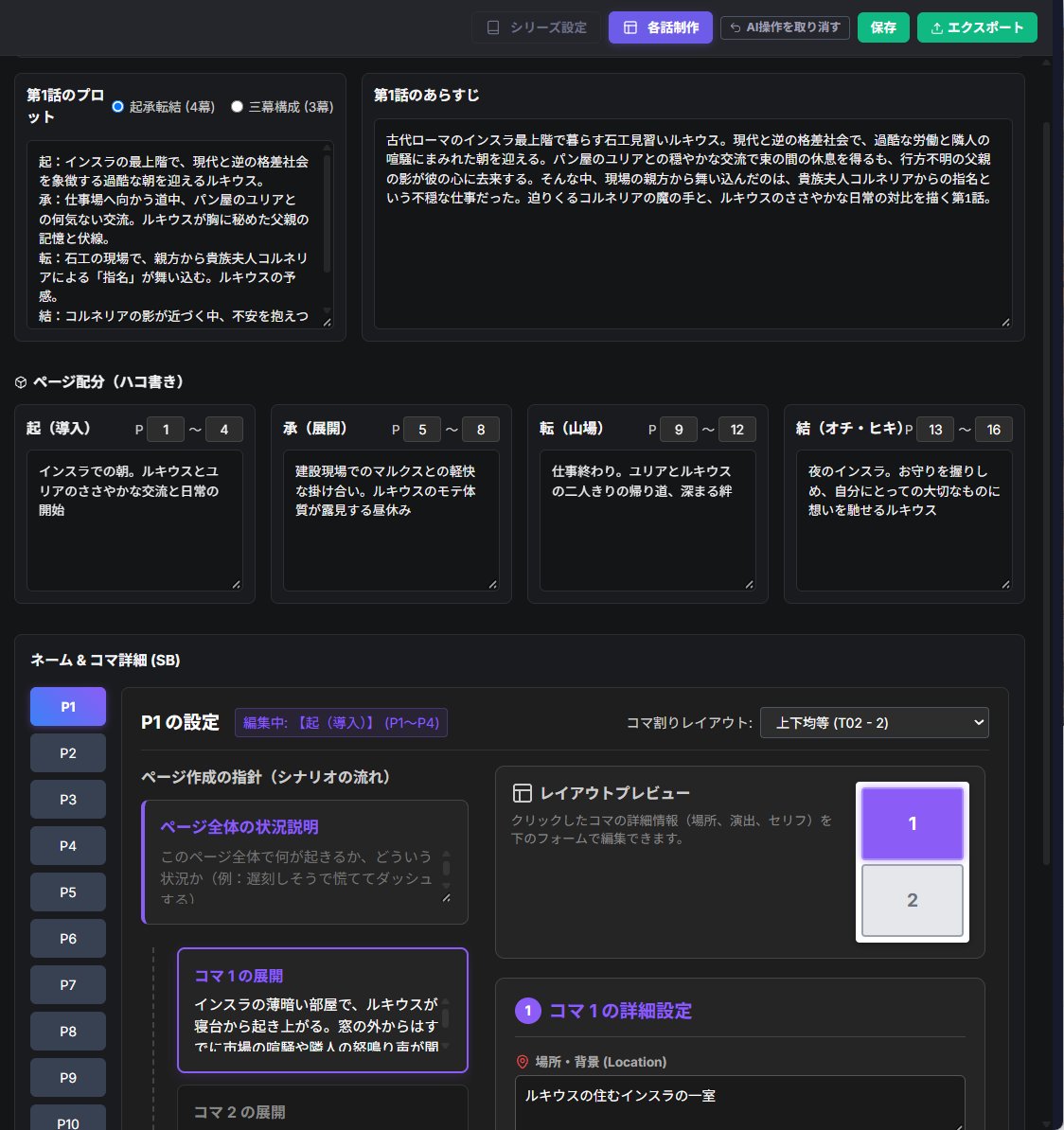Click the 転（山場） description text area

click(x=647, y=521)
